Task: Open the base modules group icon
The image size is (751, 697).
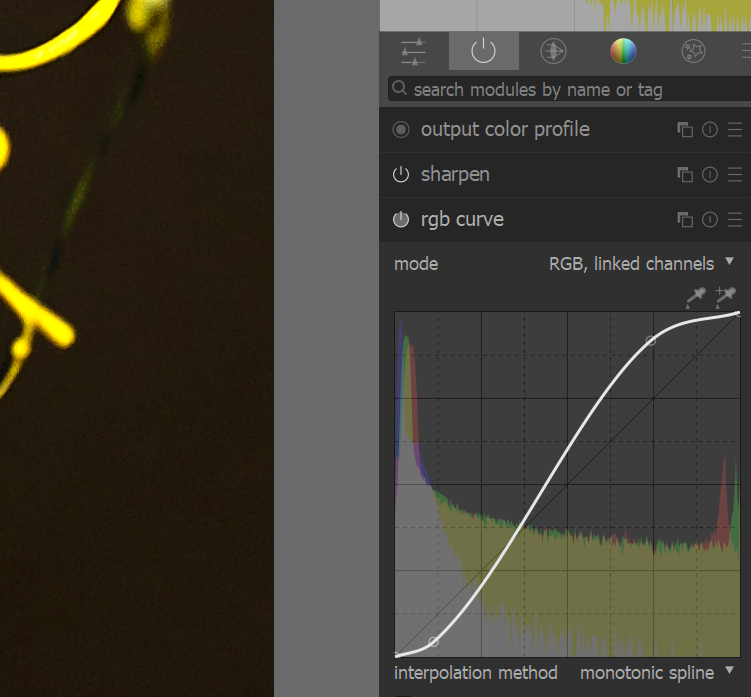Action: (x=553, y=51)
